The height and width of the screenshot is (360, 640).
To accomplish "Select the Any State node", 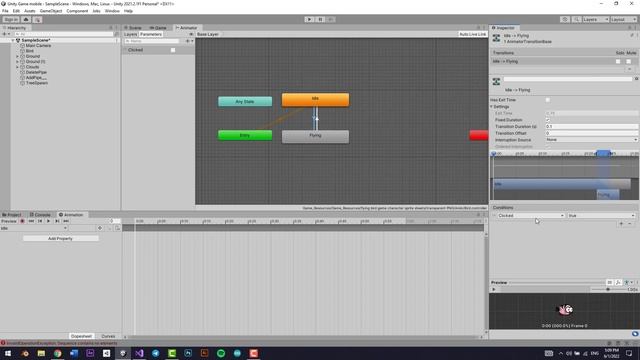I will [x=245, y=101].
